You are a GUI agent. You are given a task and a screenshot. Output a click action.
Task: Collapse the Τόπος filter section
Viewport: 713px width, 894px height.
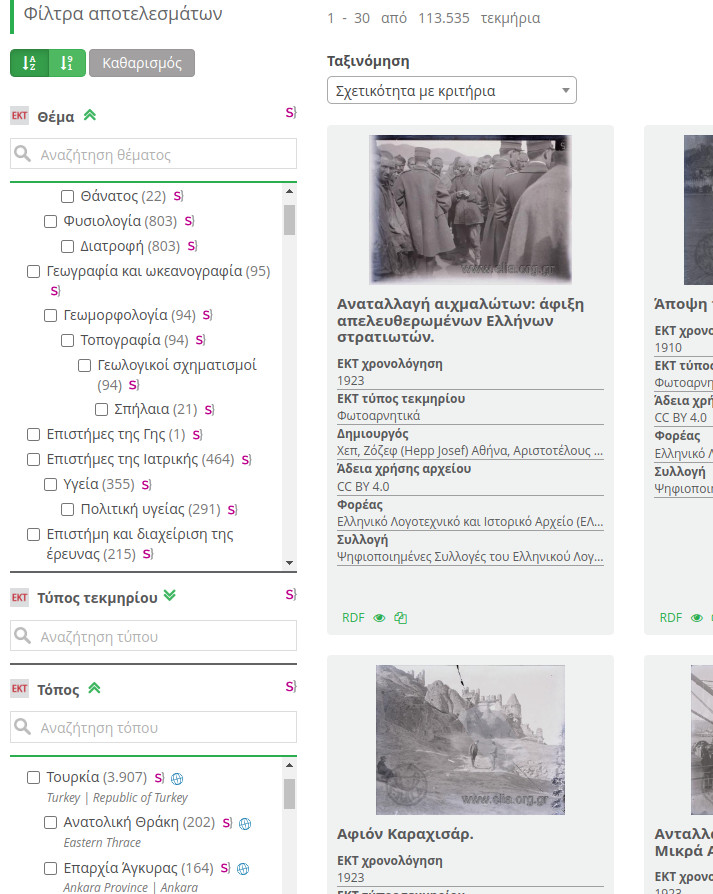(94, 689)
